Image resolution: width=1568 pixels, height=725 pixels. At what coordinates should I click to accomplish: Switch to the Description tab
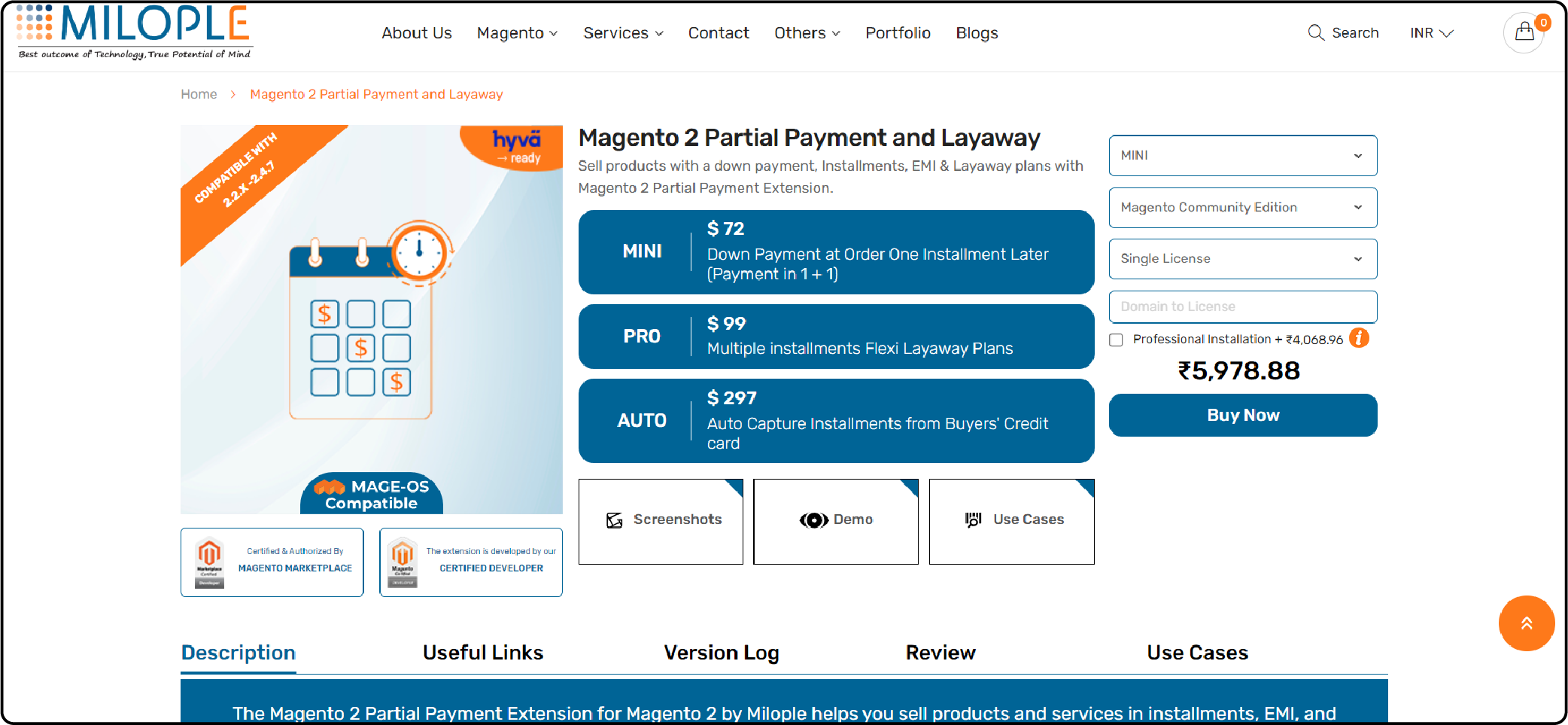(x=239, y=653)
